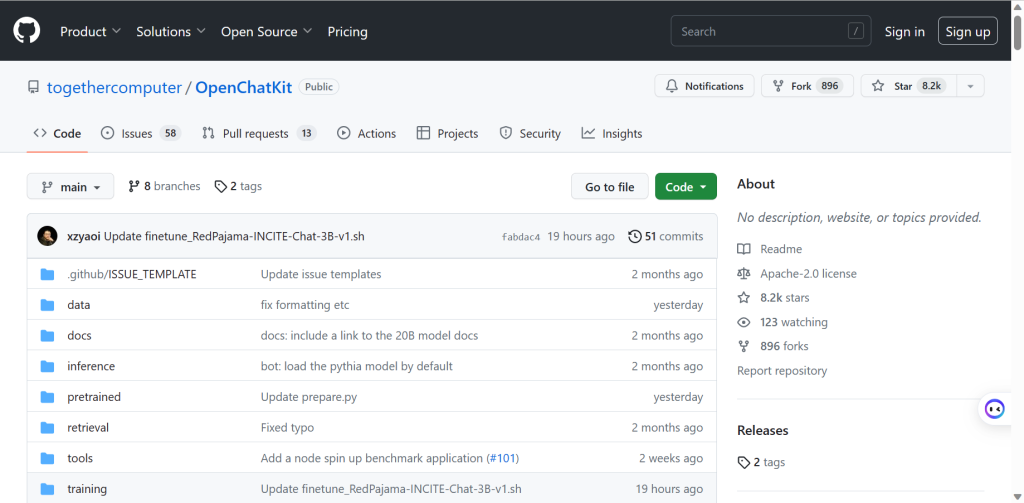Open the commit history clock icon
This screenshot has height=503, width=1024.
coord(634,237)
